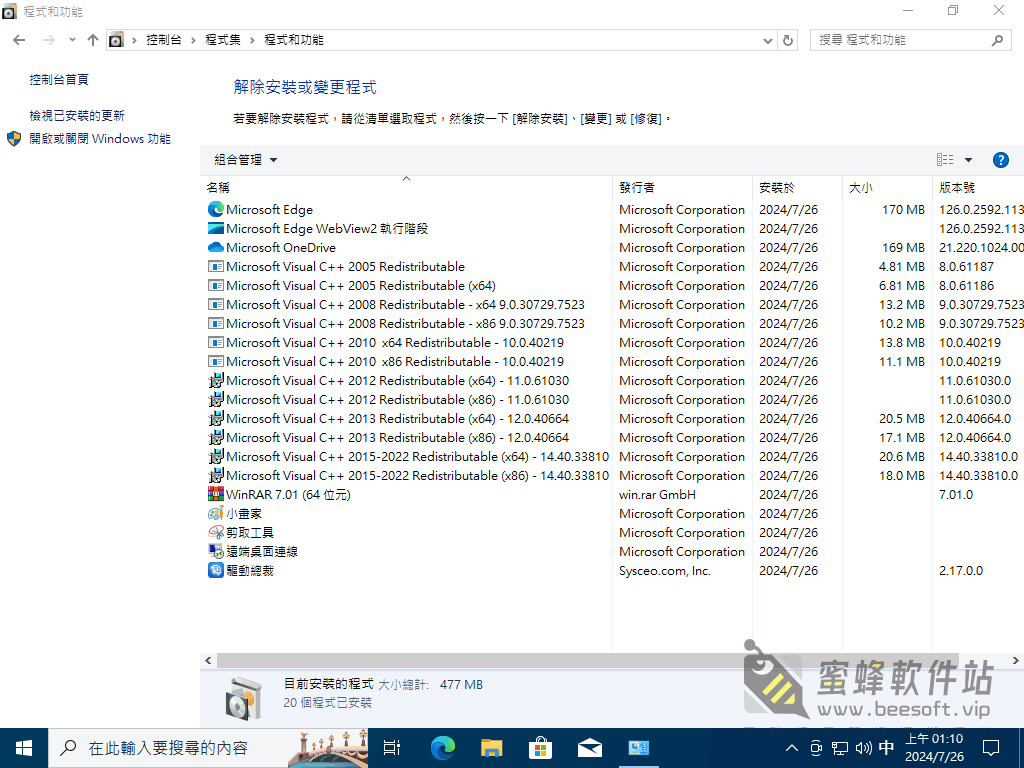Open Windows Start menu

[24, 748]
